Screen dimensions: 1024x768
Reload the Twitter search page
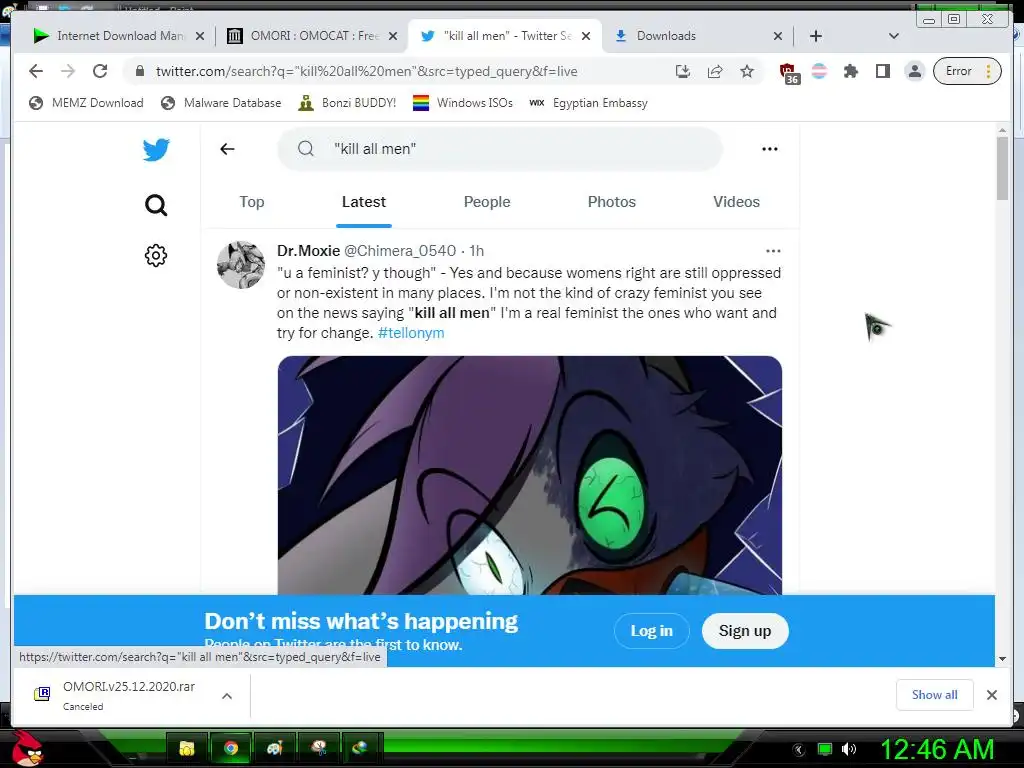pos(100,71)
